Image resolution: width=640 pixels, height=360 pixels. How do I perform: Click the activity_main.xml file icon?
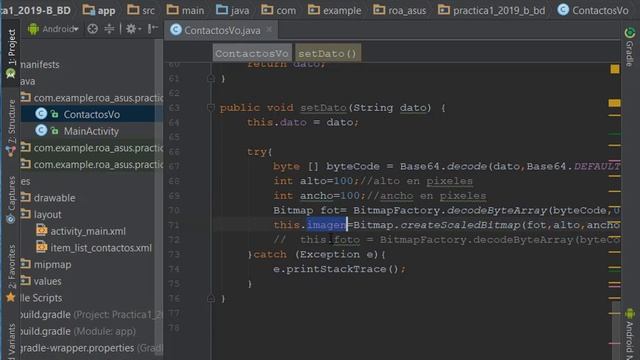tap(41, 231)
